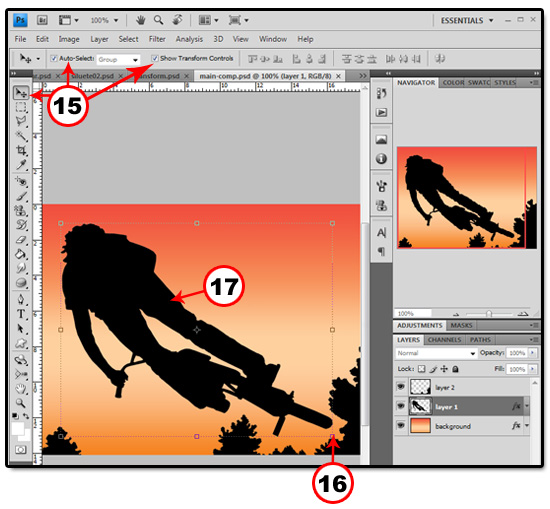Screen dimensions: 550x509
Task: Select the Crop tool
Action: click(21, 150)
